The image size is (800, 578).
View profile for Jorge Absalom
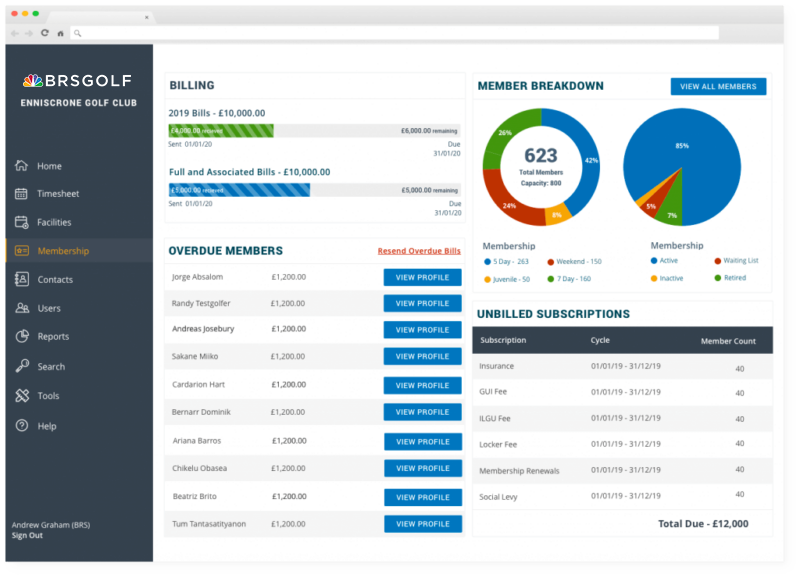[x=422, y=277]
